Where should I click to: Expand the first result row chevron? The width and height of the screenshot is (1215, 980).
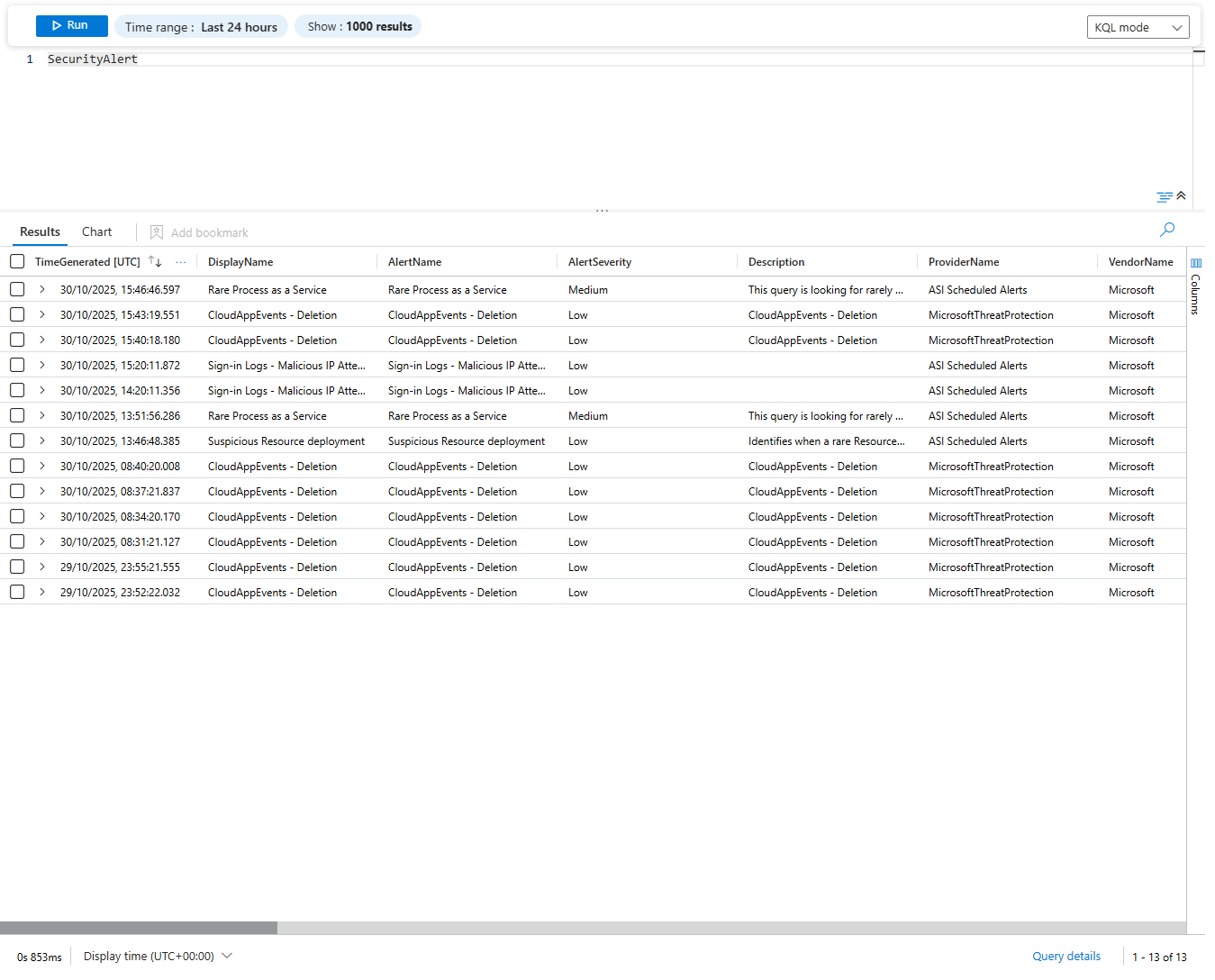[41, 289]
